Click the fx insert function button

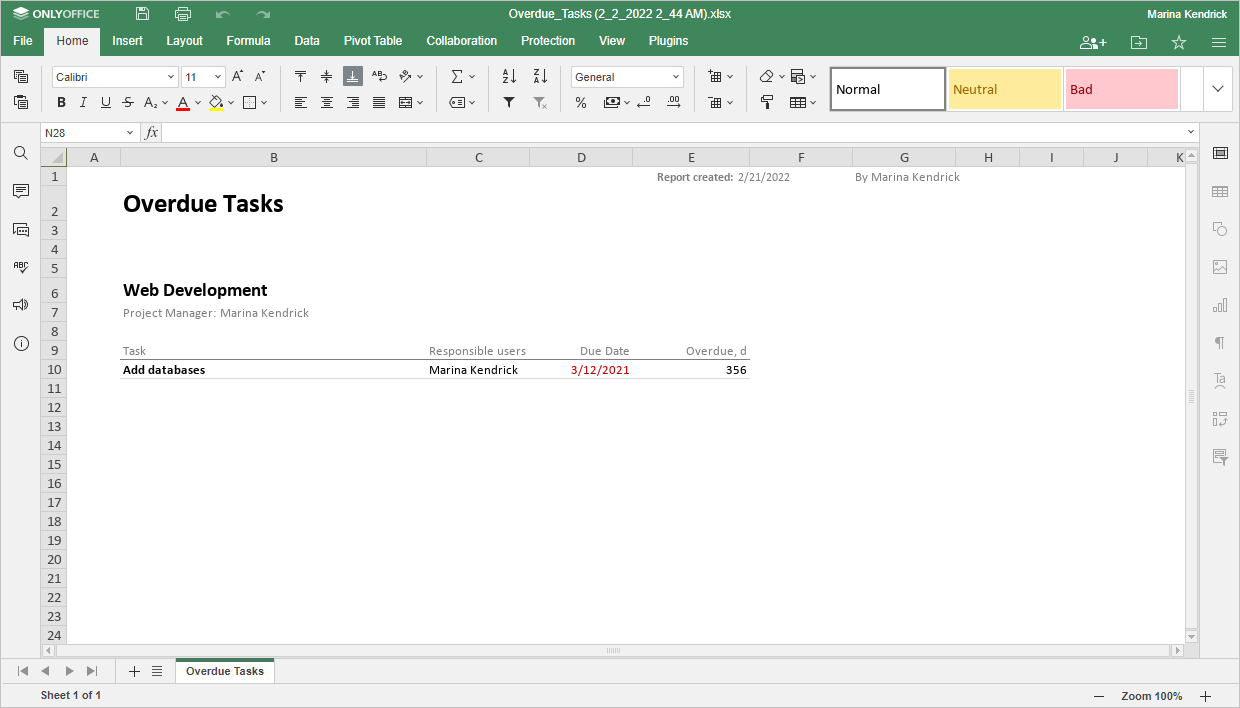(151, 133)
